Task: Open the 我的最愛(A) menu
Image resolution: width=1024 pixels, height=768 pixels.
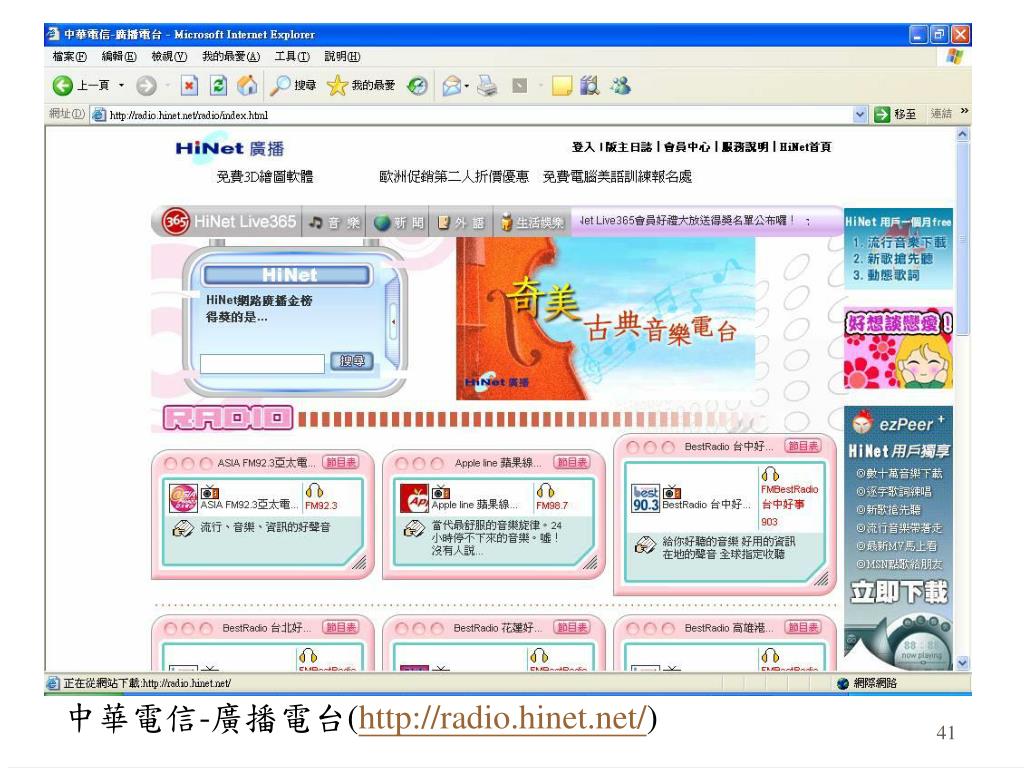Action: point(231,56)
